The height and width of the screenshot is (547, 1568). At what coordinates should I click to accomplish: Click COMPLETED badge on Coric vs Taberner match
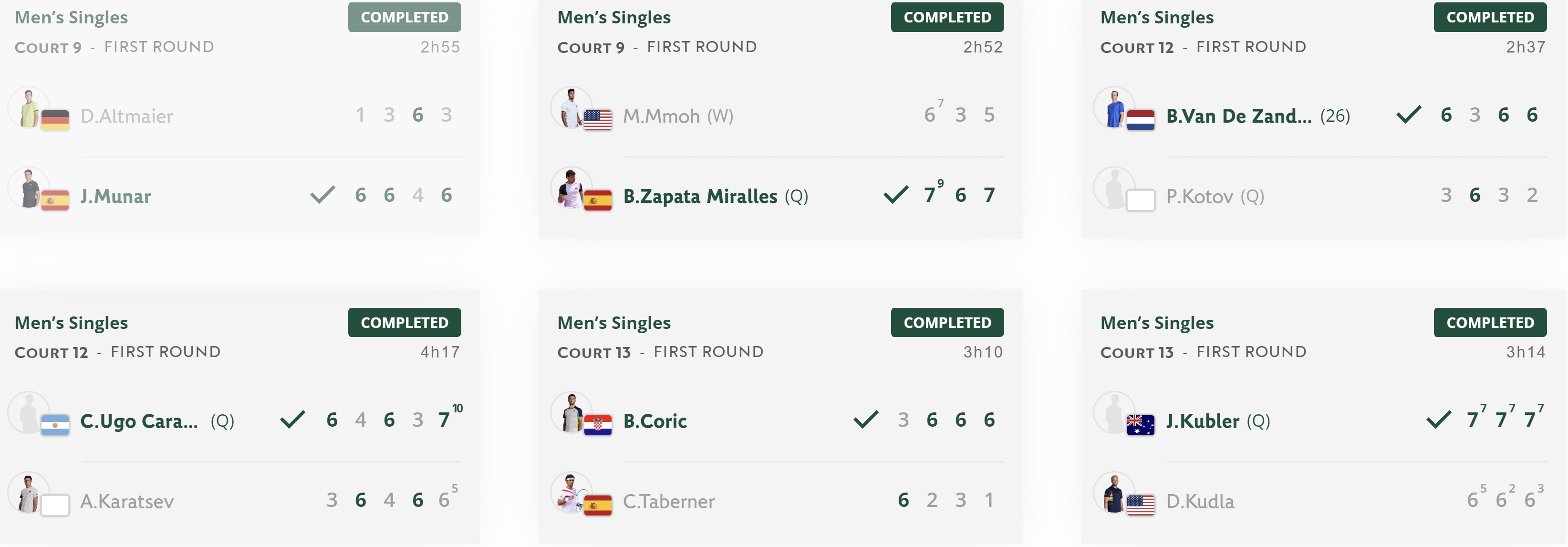[947, 322]
